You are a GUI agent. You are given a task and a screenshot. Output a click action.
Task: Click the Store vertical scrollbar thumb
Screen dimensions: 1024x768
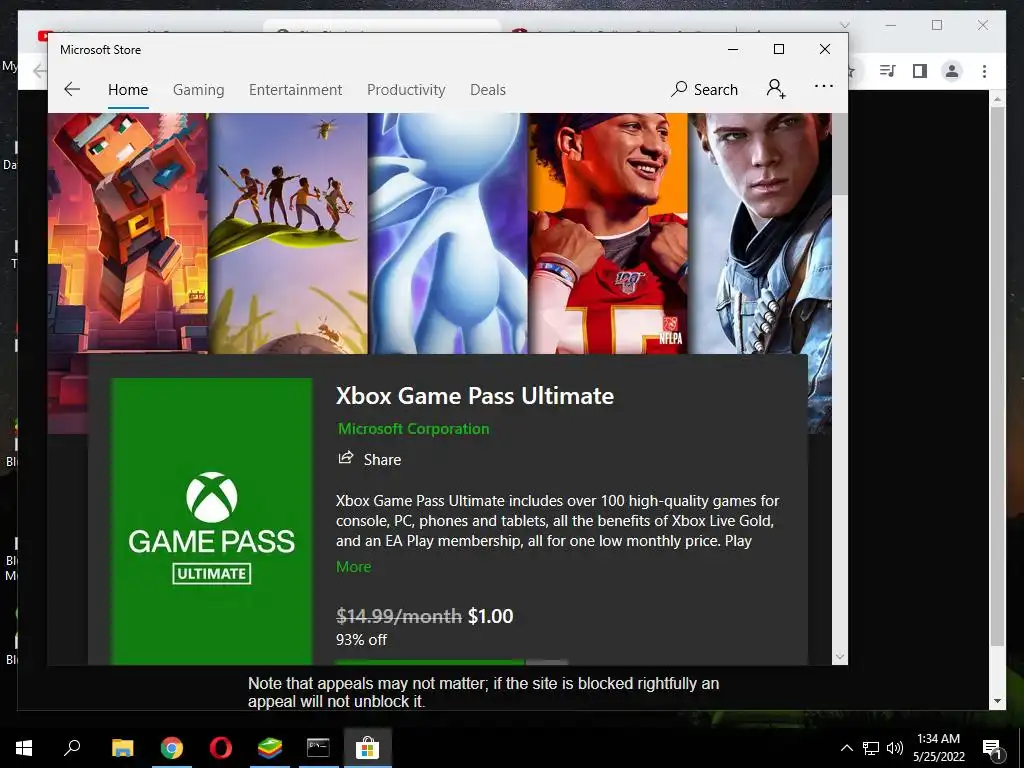pos(840,154)
